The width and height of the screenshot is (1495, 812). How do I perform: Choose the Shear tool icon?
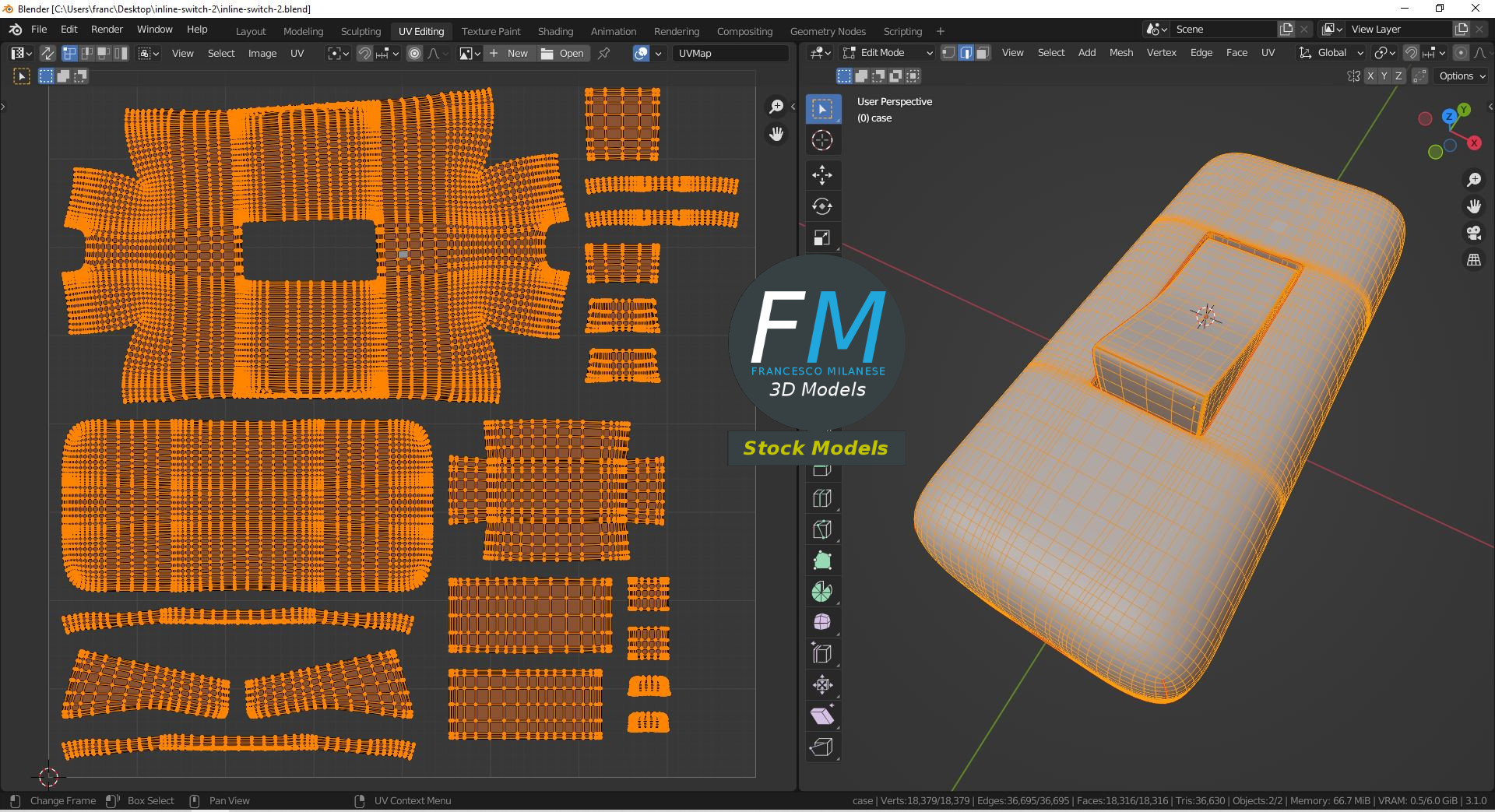pyautogui.click(x=822, y=716)
